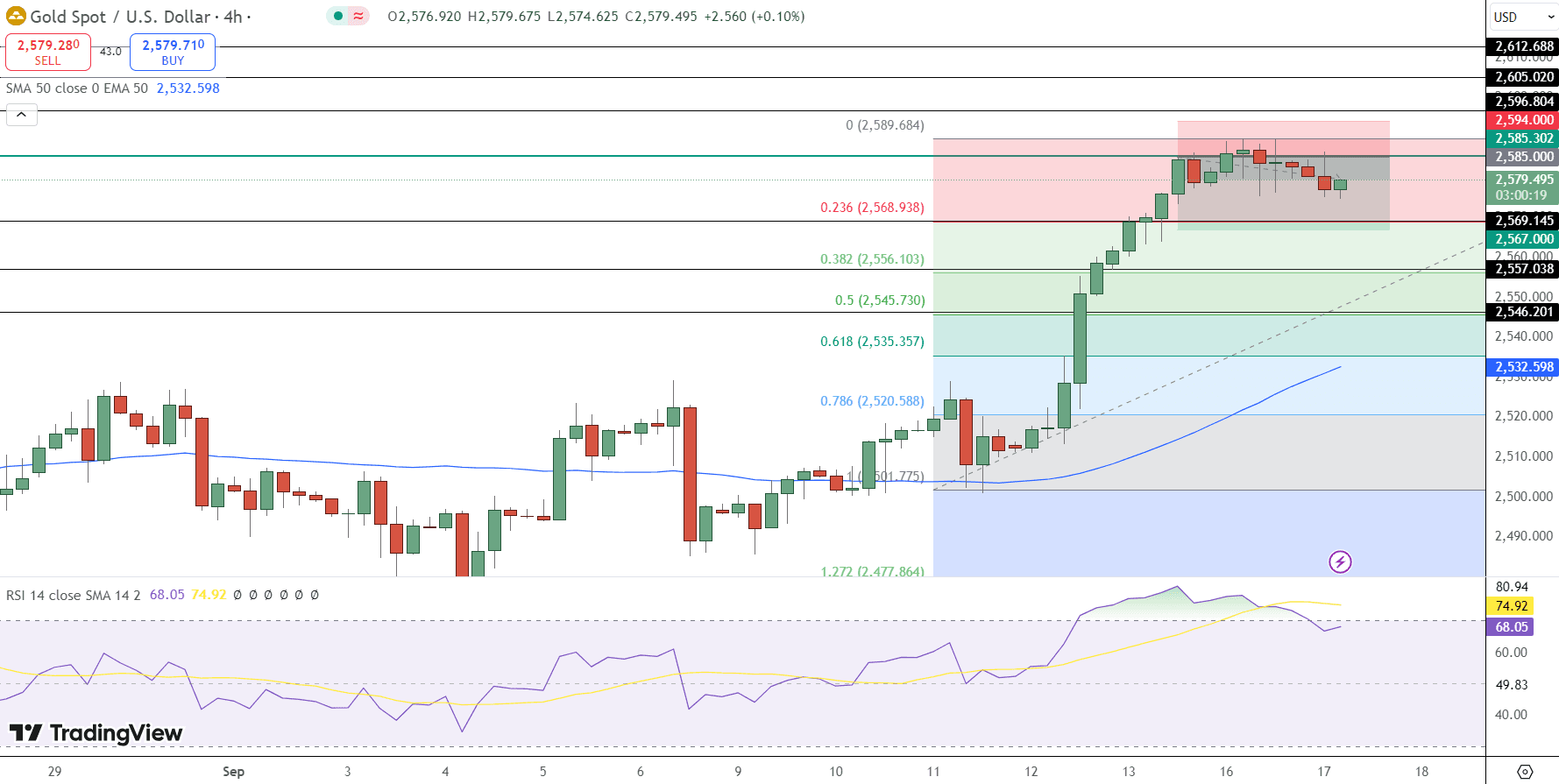Click the yellow 74.92 RSI-SMA axis label
This screenshot has width=1559, height=784.
(x=1511, y=606)
